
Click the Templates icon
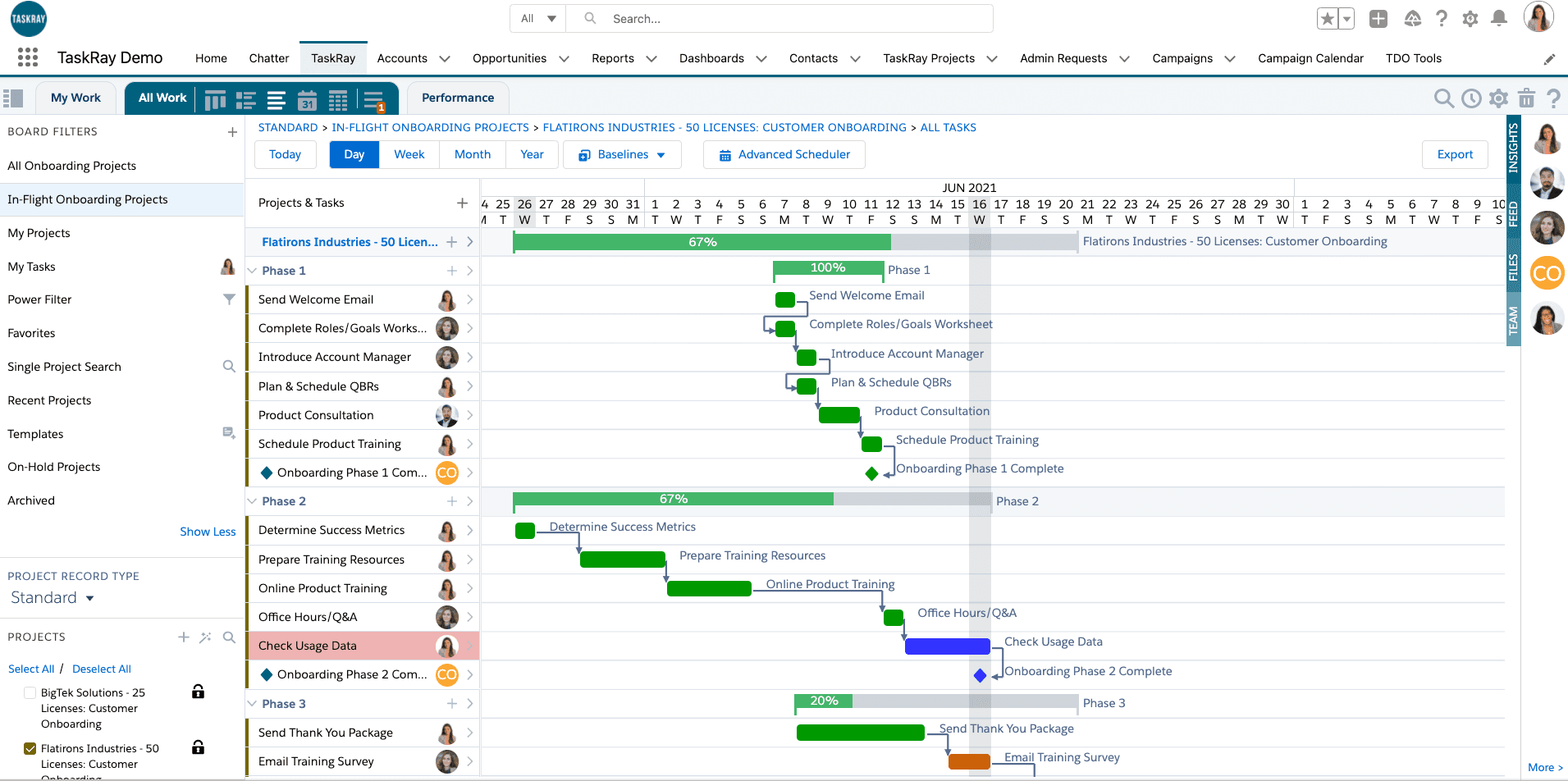[x=229, y=433]
